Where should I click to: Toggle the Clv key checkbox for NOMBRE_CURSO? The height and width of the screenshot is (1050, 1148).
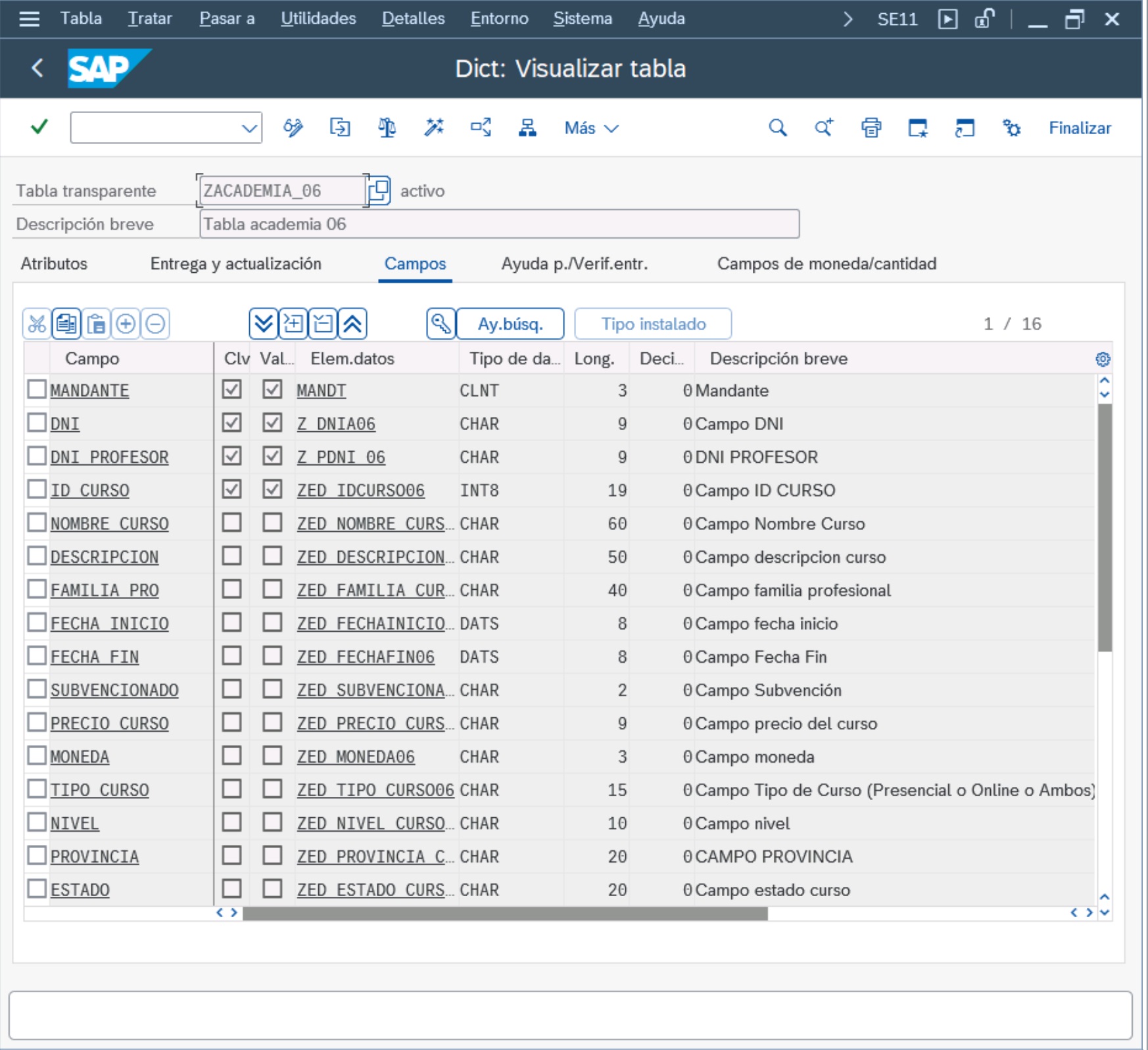tap(231, 523)
